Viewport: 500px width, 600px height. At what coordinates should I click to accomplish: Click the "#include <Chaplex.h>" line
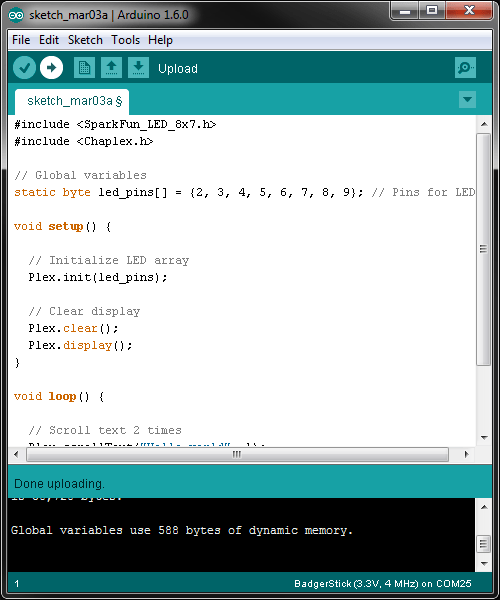click(x=83, y=141)
